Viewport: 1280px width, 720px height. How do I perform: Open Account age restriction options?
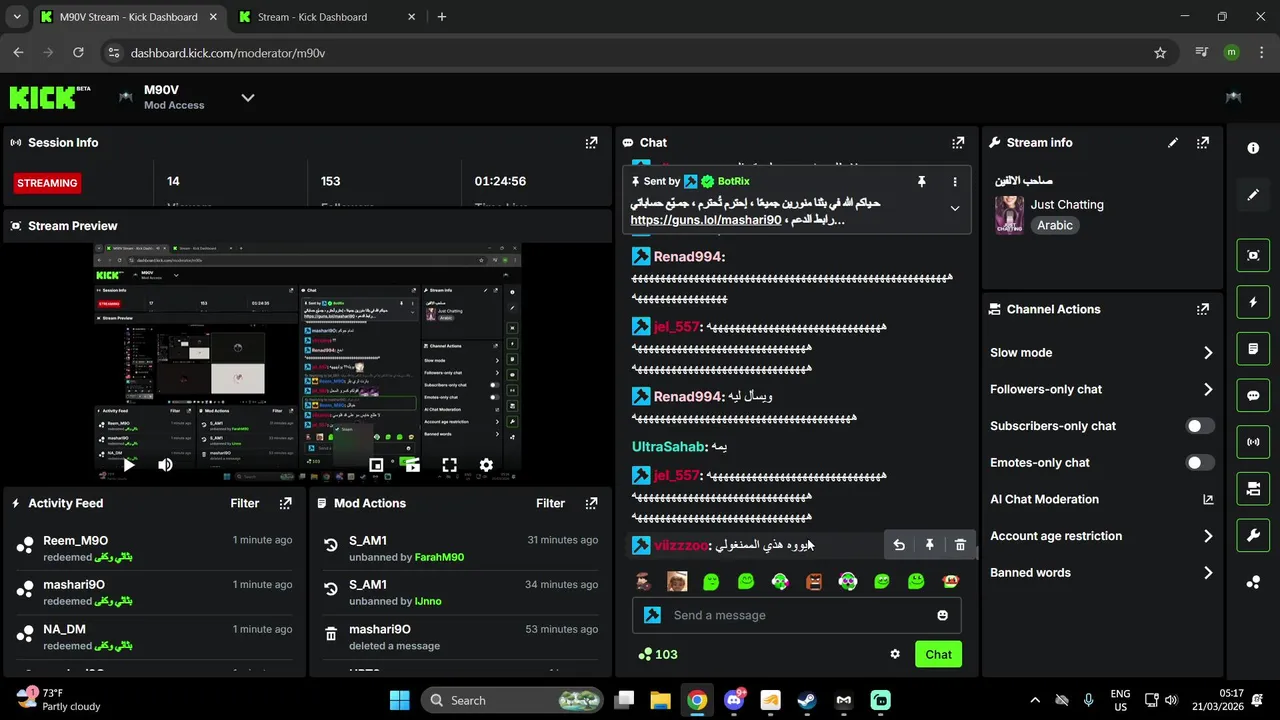tap(1101, 536)
